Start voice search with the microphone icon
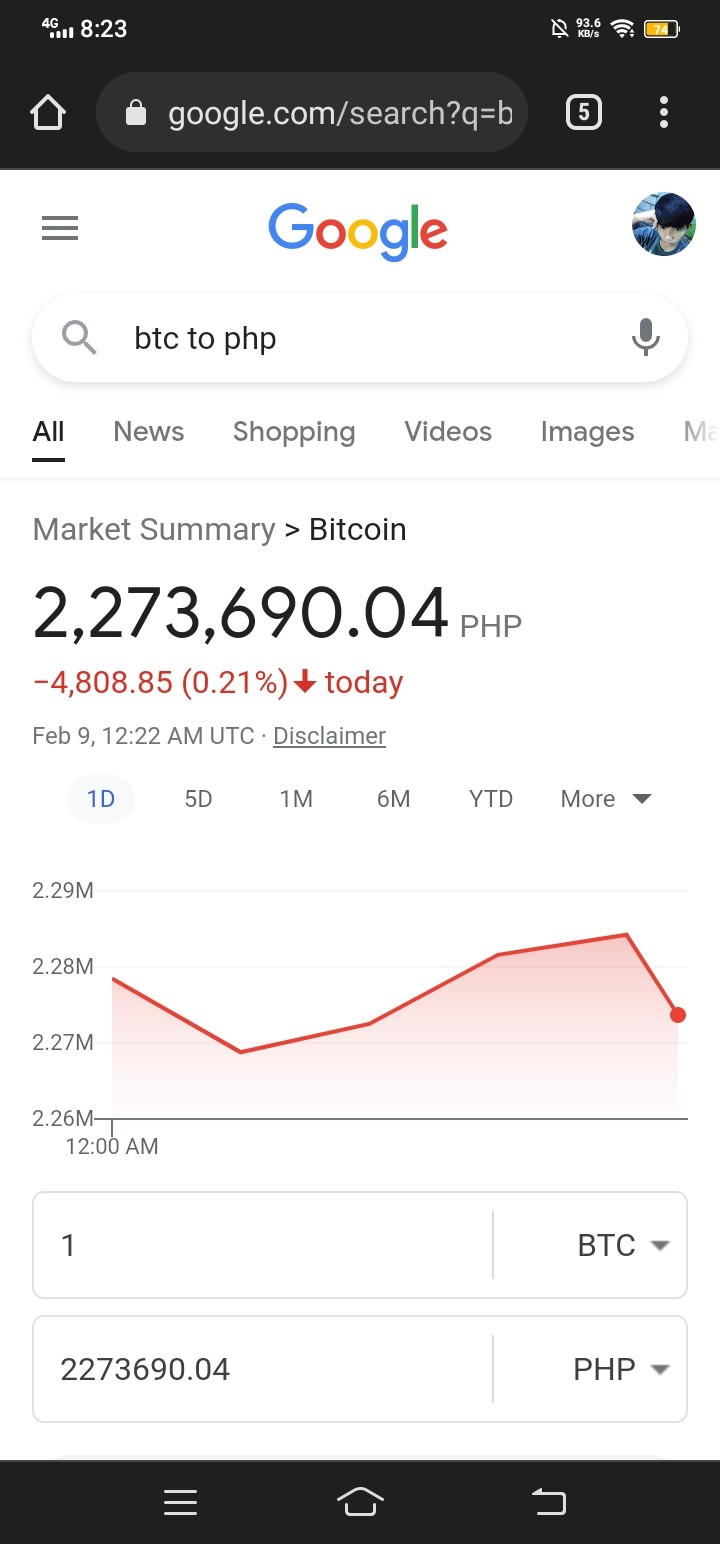 (646, 338)
